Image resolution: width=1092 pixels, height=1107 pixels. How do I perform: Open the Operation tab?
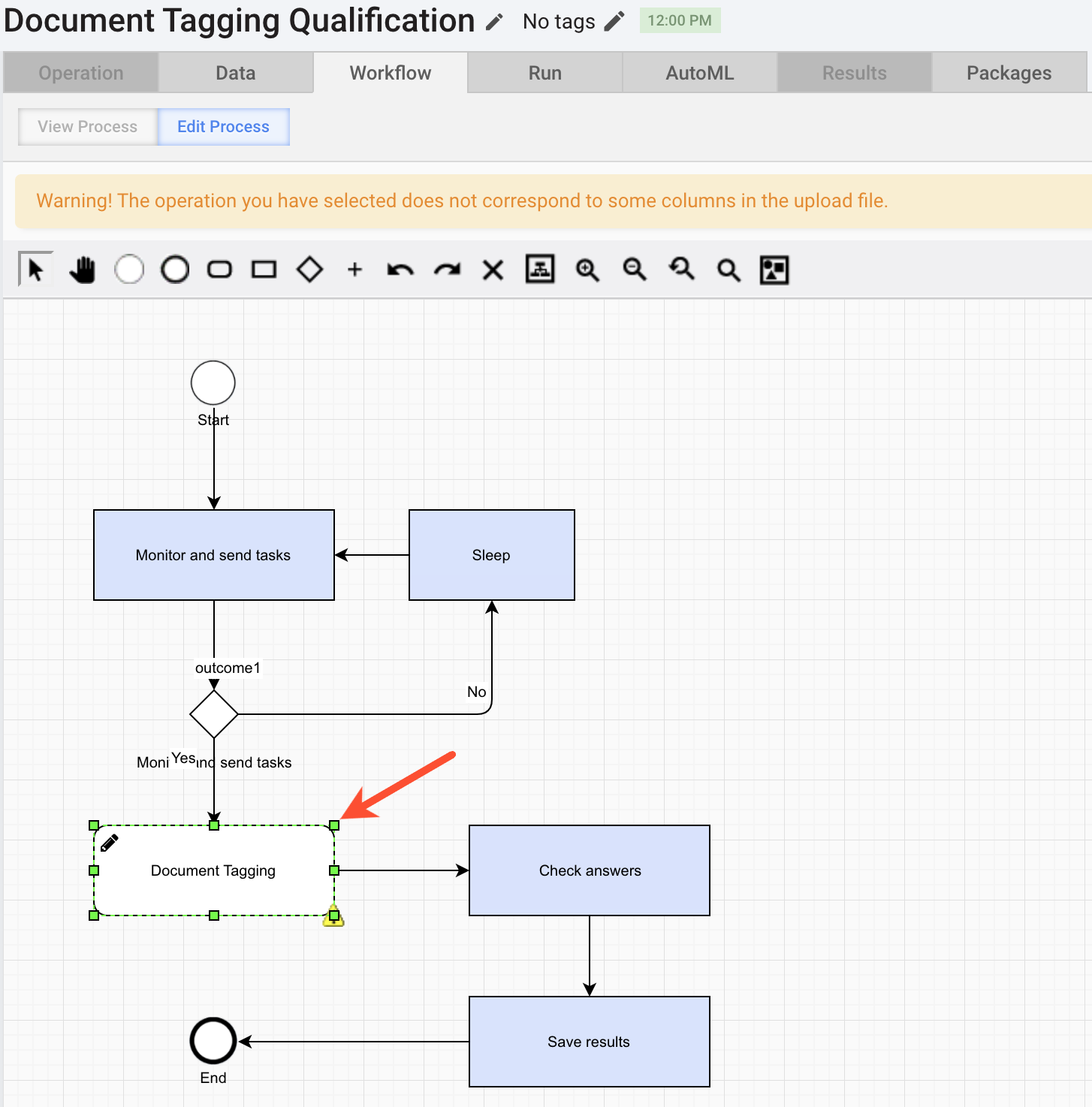(x=81, y=73)
